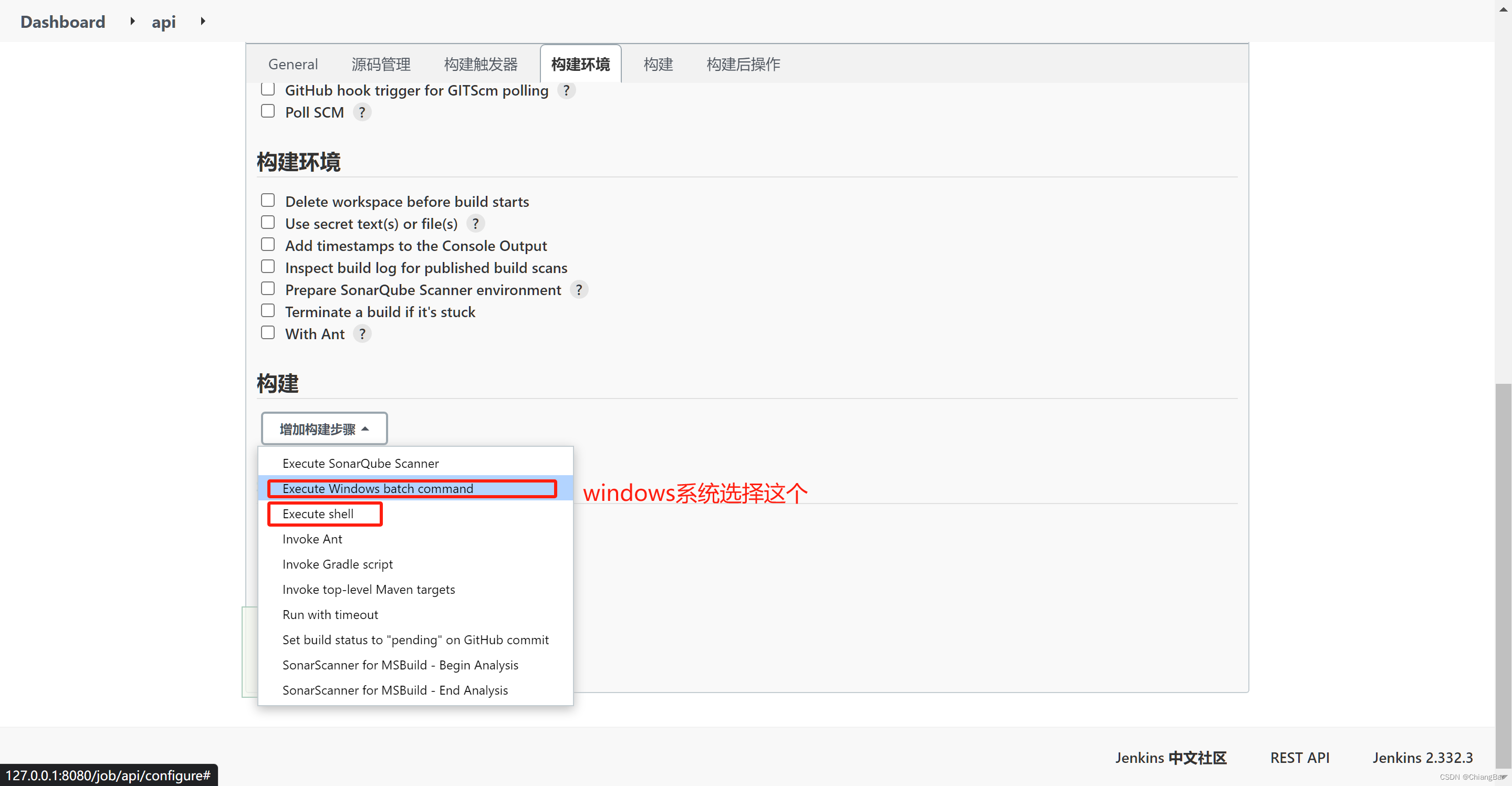This screenshot has height=786, width=1512.
Task: Expand breadcrumb arrow after api
Action: pos(203,21)
